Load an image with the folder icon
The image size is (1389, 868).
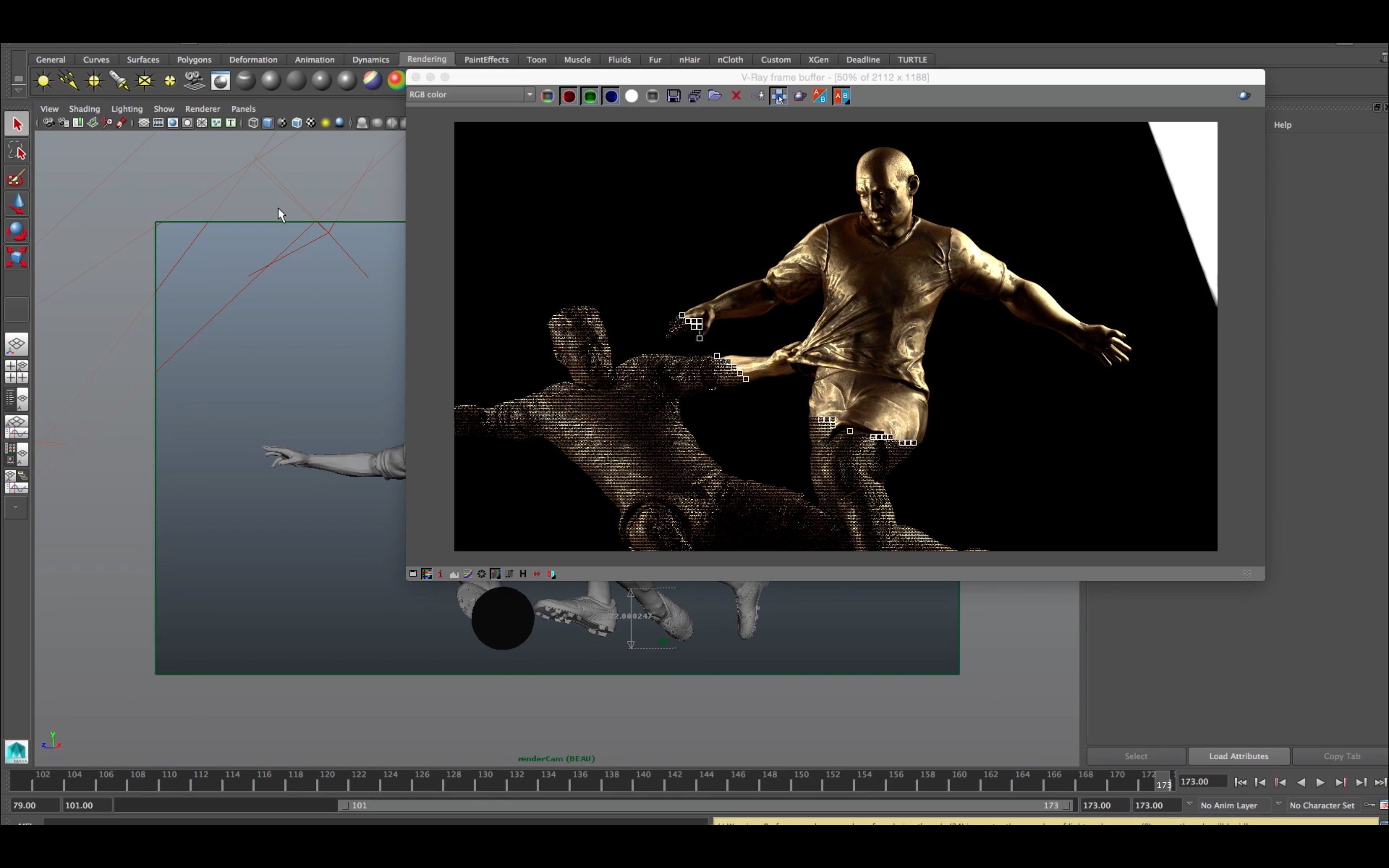point(715,96)
